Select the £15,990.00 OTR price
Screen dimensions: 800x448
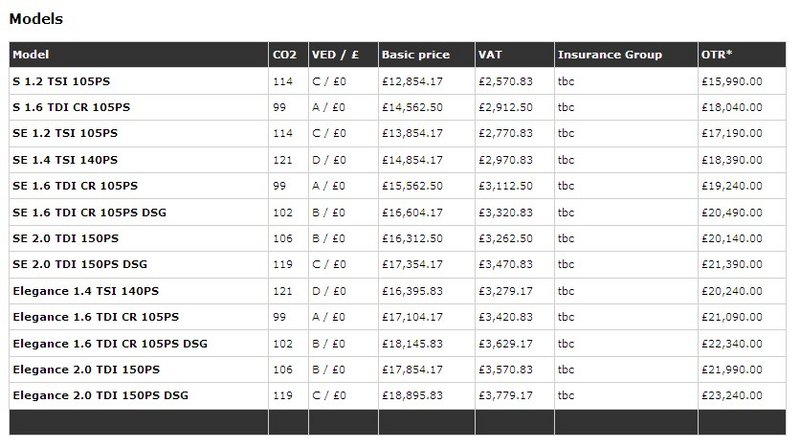(x=732, y=81)
